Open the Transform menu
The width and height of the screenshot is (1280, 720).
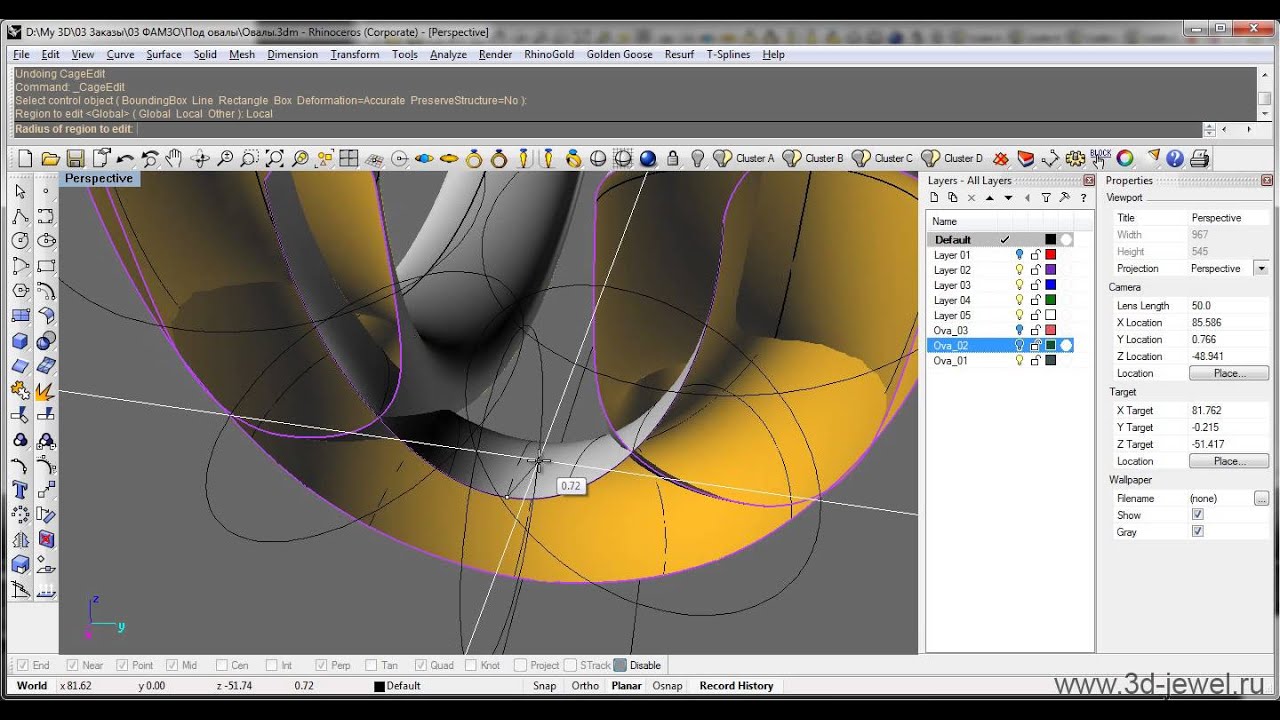[355, 54]
